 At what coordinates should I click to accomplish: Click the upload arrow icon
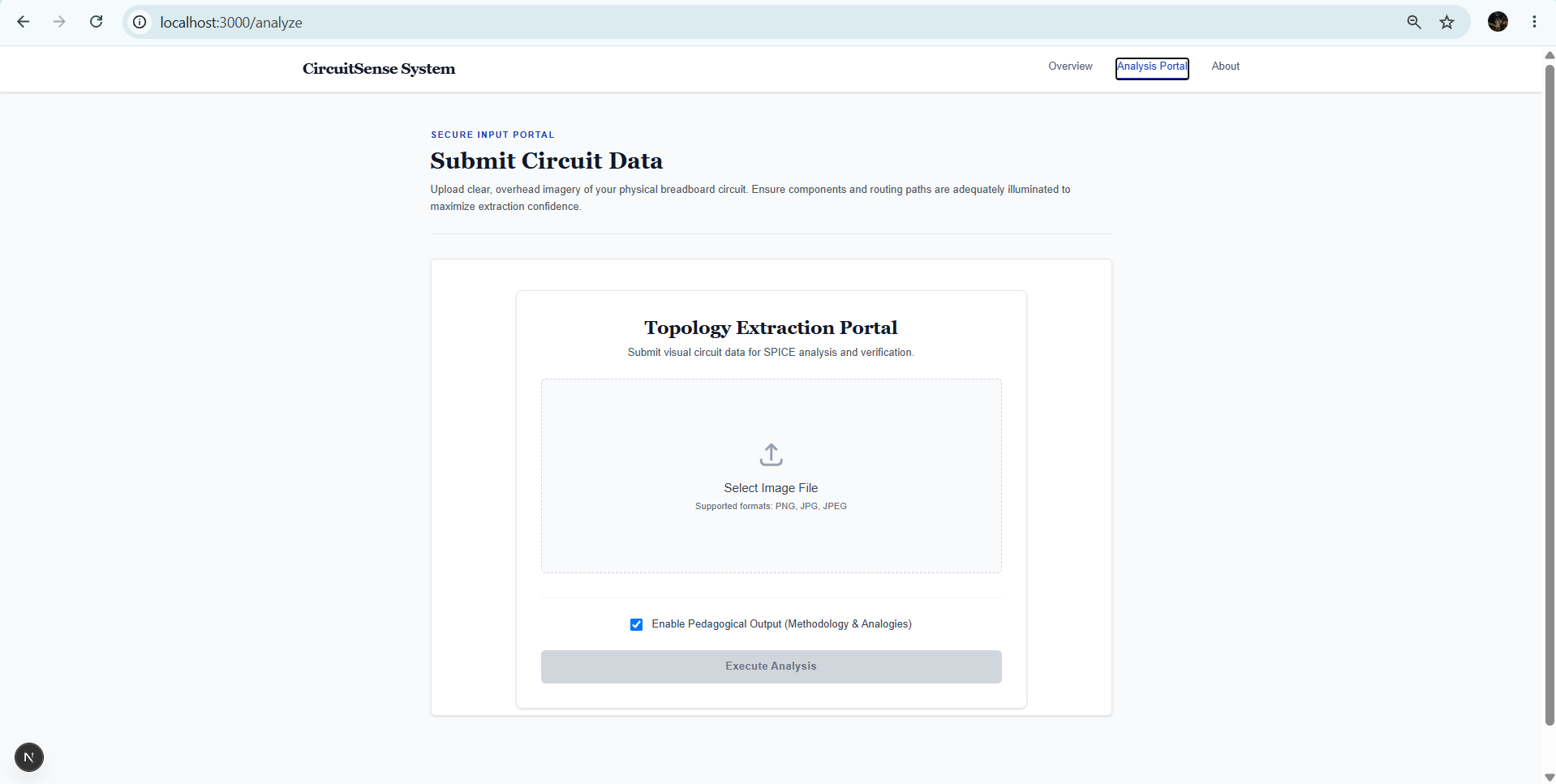pyautogui.click(x=771, y=455)
